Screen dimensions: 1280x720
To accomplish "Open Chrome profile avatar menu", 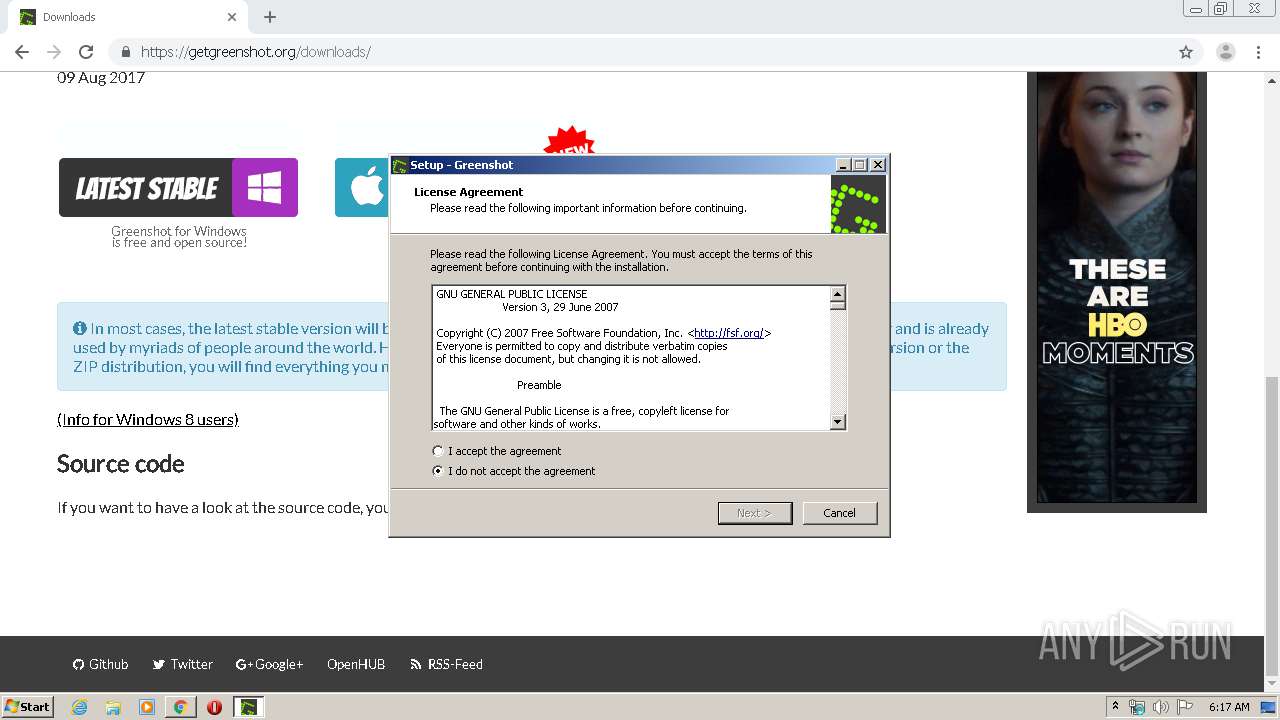I will pos(1225,52).
